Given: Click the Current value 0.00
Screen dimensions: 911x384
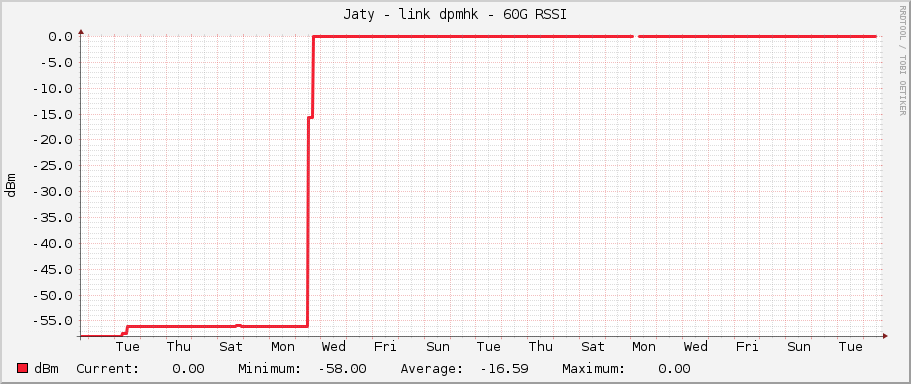Looking at the screenshot, I should pyautogui.click(x=188, y=369).
